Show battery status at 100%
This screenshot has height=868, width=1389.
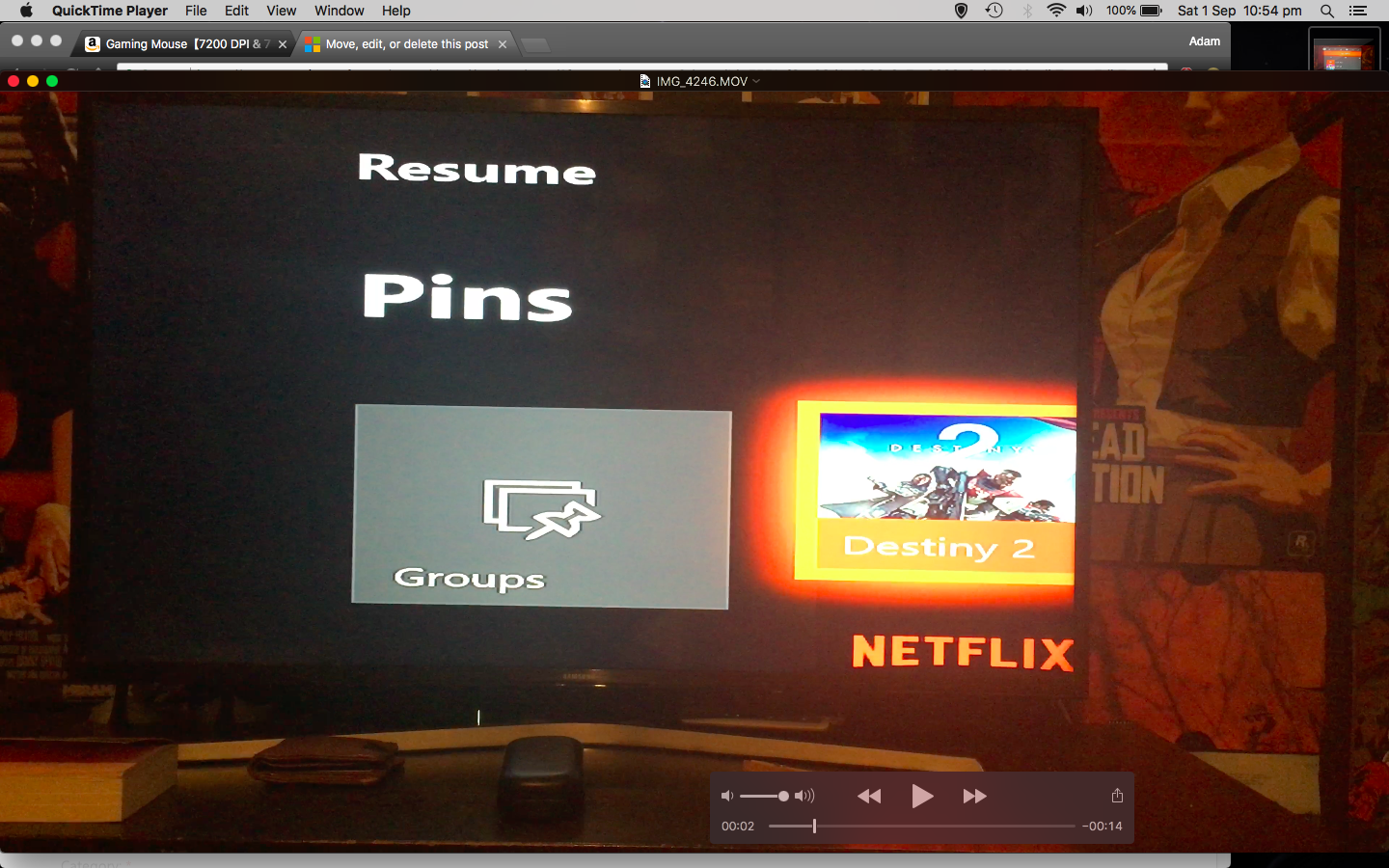[1134, 11]
